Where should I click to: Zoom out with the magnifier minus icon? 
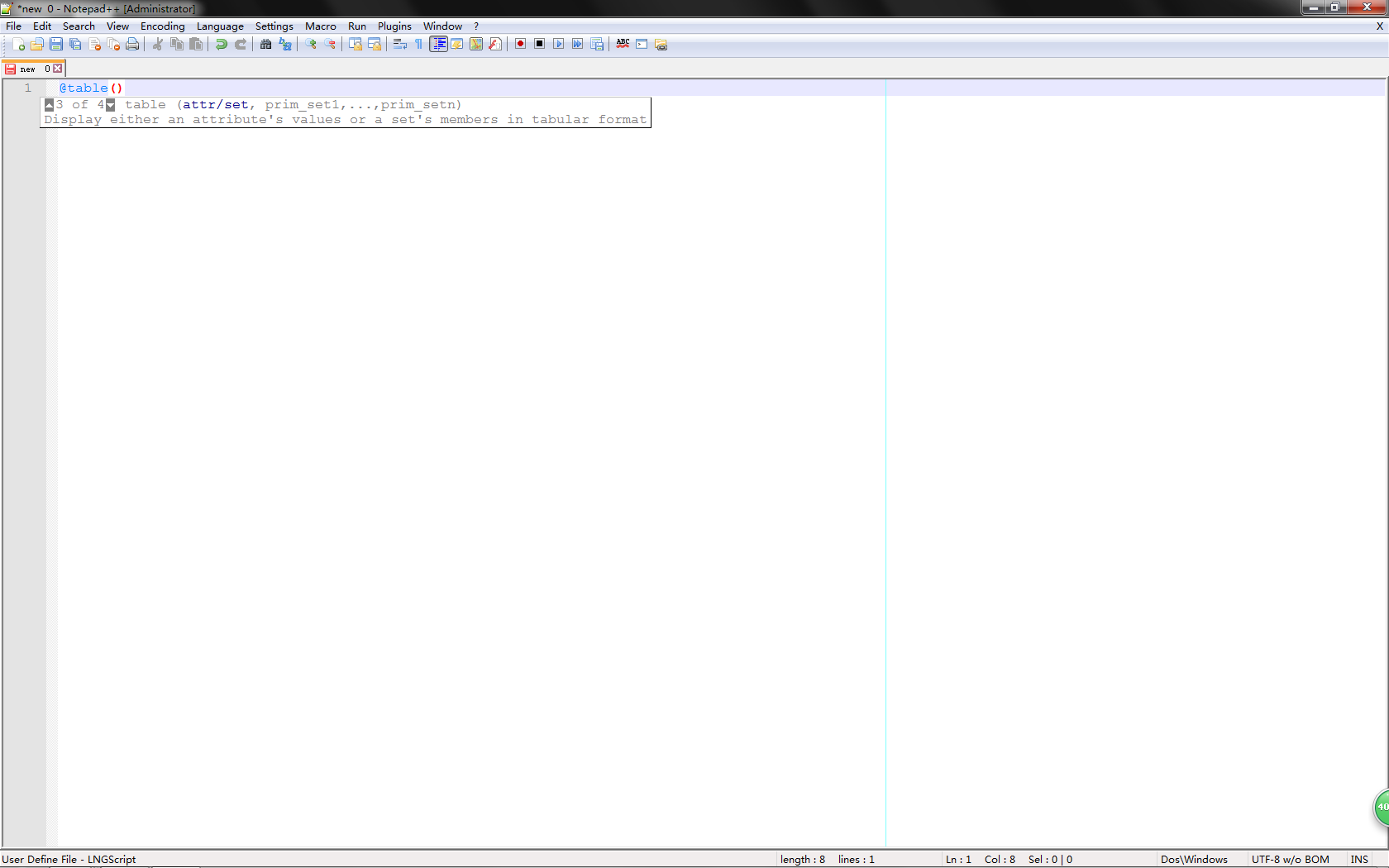[329, 44]
